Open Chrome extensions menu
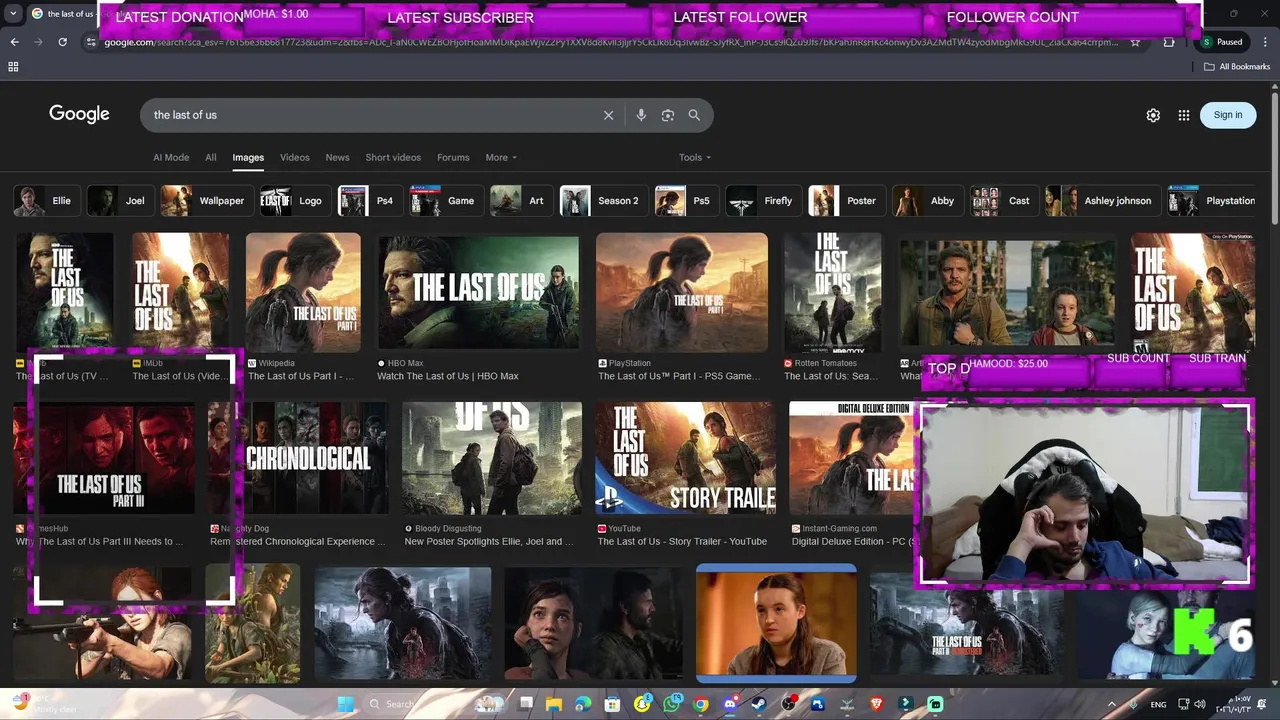 [x=1169, y=42]
